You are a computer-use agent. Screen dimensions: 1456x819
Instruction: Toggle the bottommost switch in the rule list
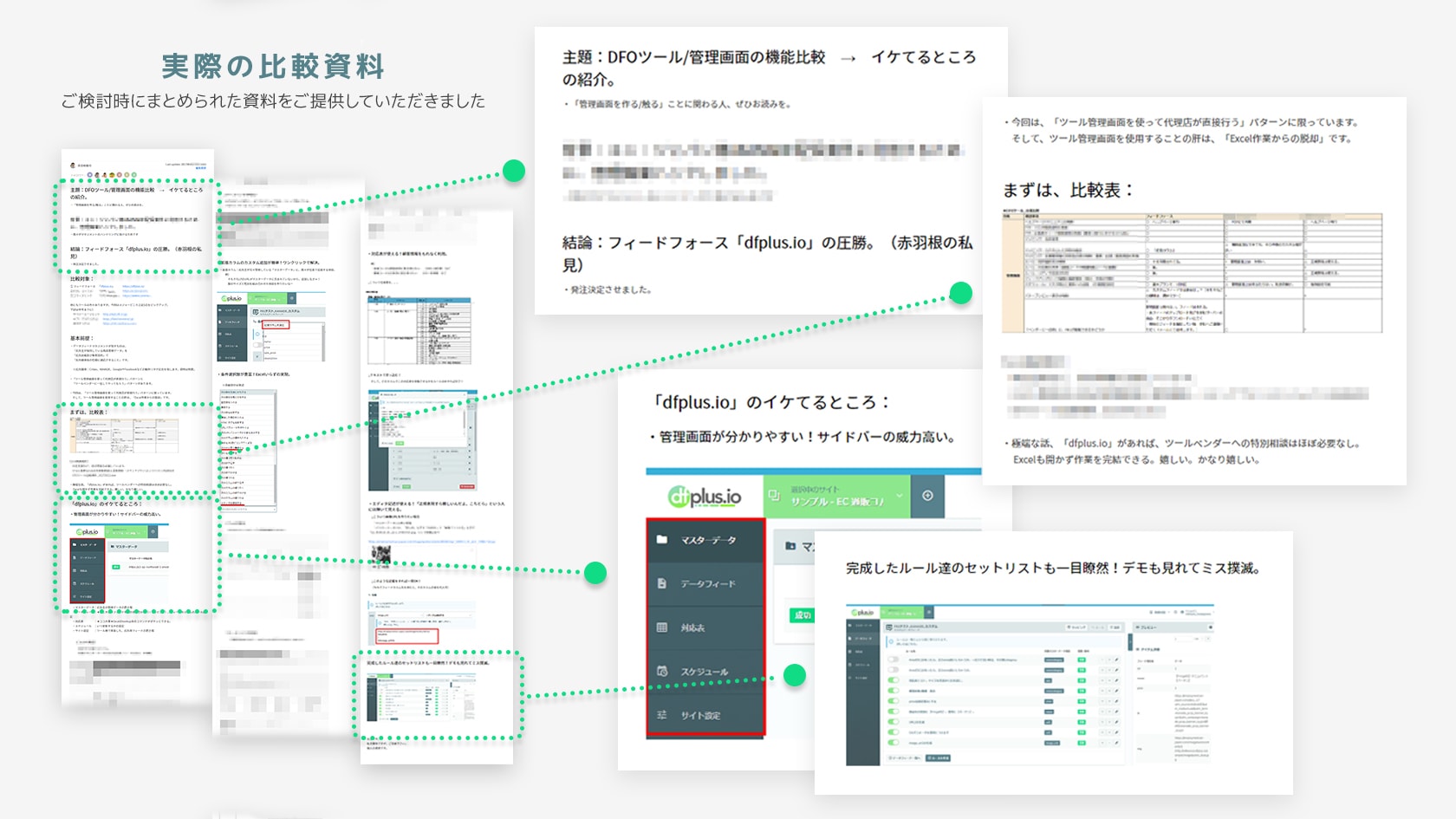pyautogui.click(x=893, y=743)
